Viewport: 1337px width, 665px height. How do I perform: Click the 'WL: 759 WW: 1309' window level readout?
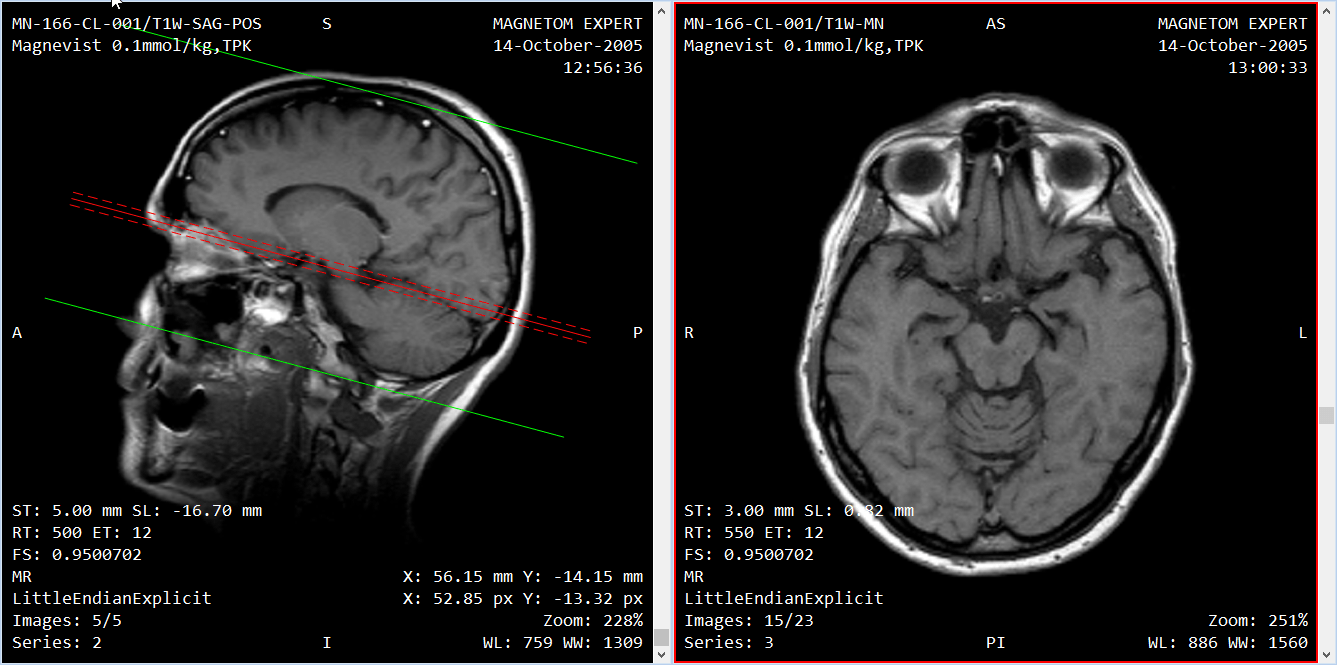coord(563,643)
